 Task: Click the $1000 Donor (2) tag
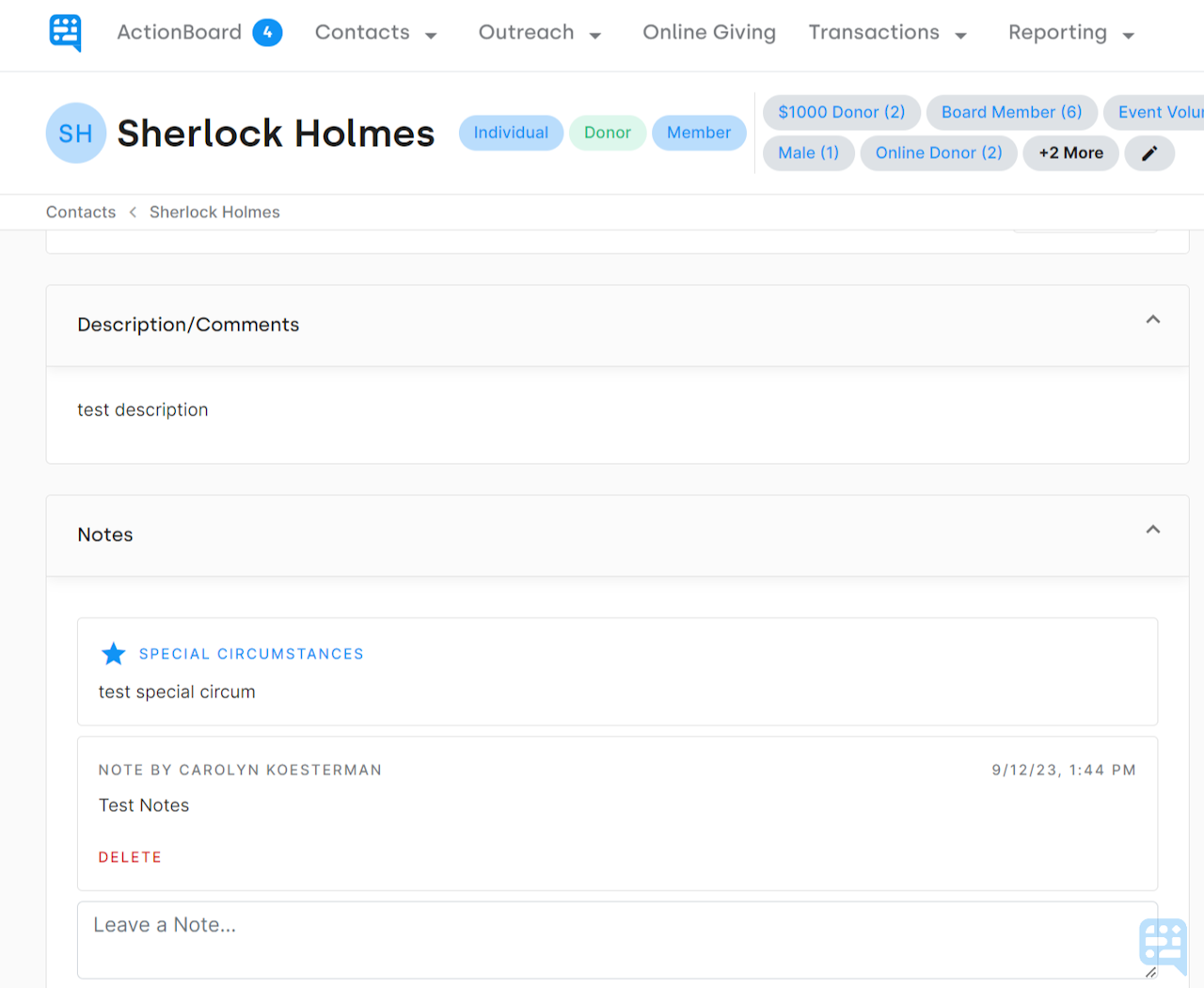click(x=842, y=113)
